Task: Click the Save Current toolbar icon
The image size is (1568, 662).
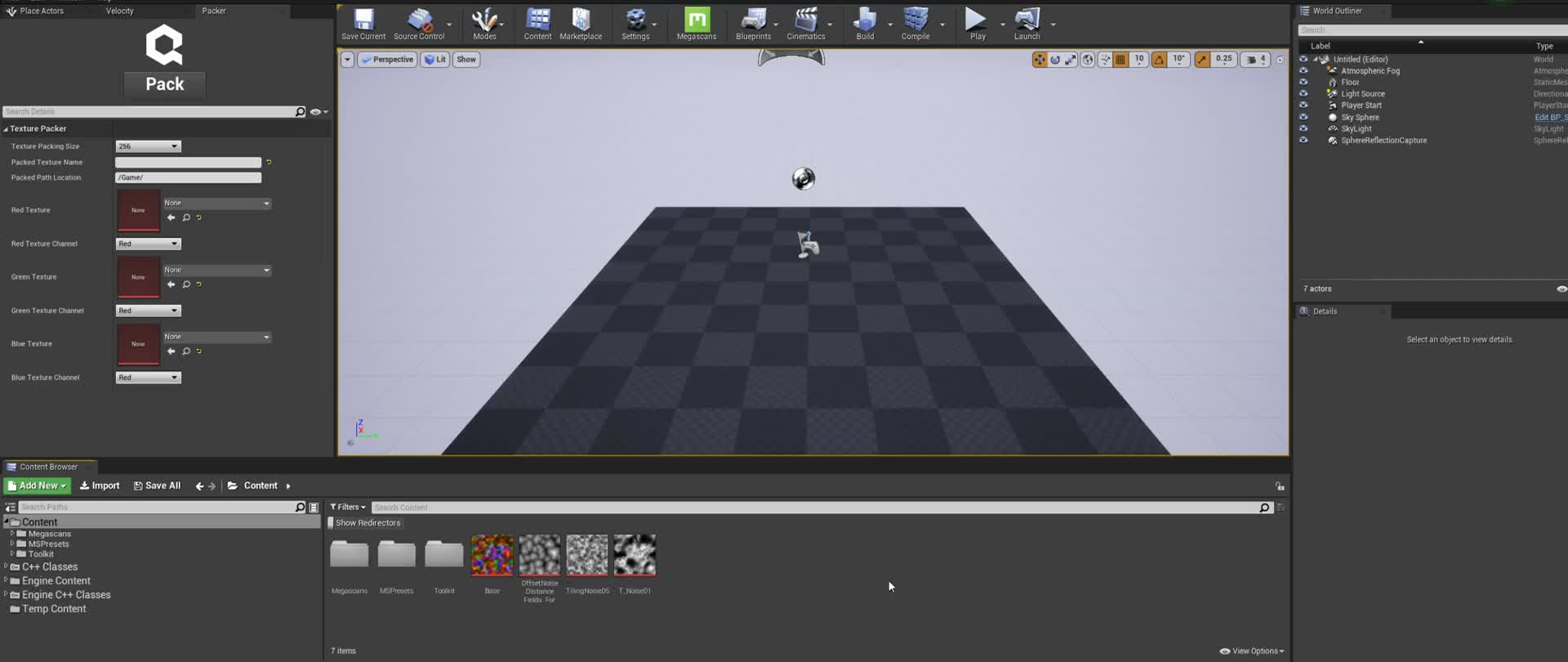Action: pos(363,20)
